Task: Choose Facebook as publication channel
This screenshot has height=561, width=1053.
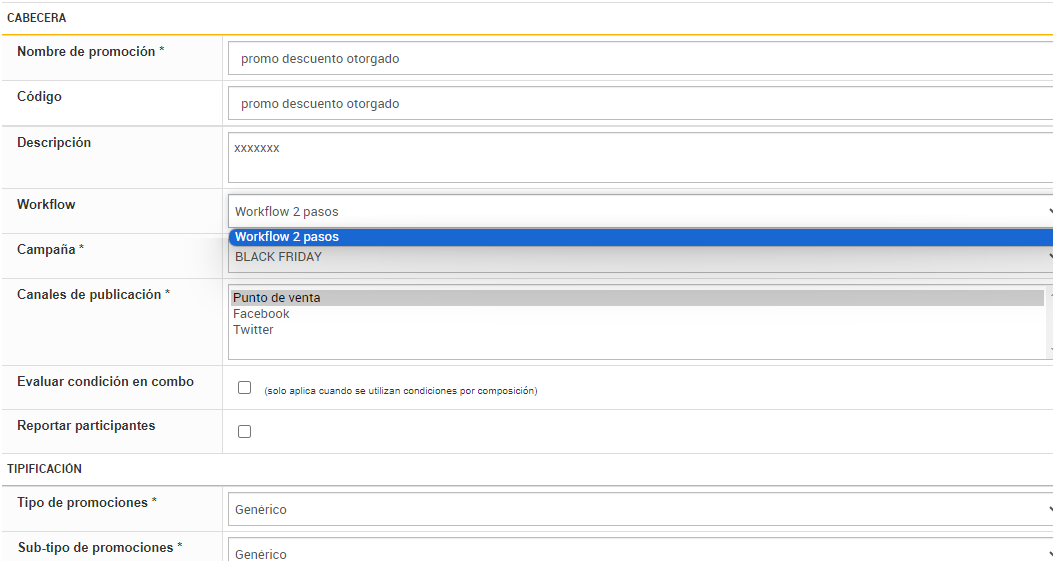Action: pyautogui.click(x=262, y=314)
